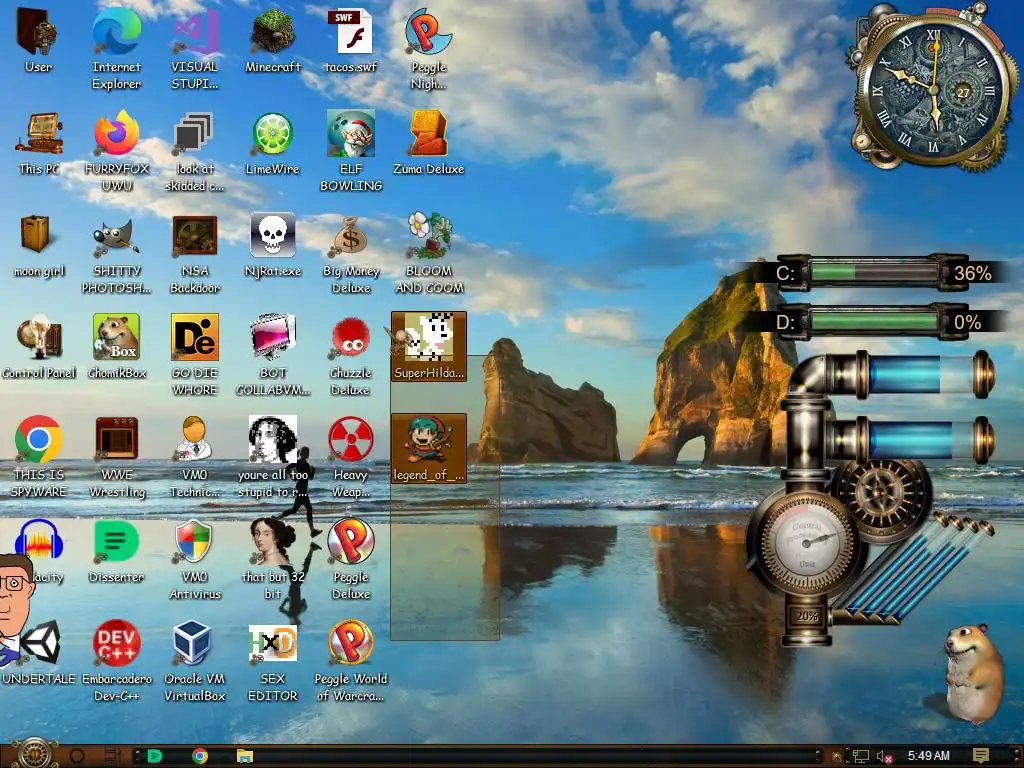Launch the Internet Explorer (Edge) shortcut
This screenshot has width=1024, height=768.
click(x=116, y=48)
